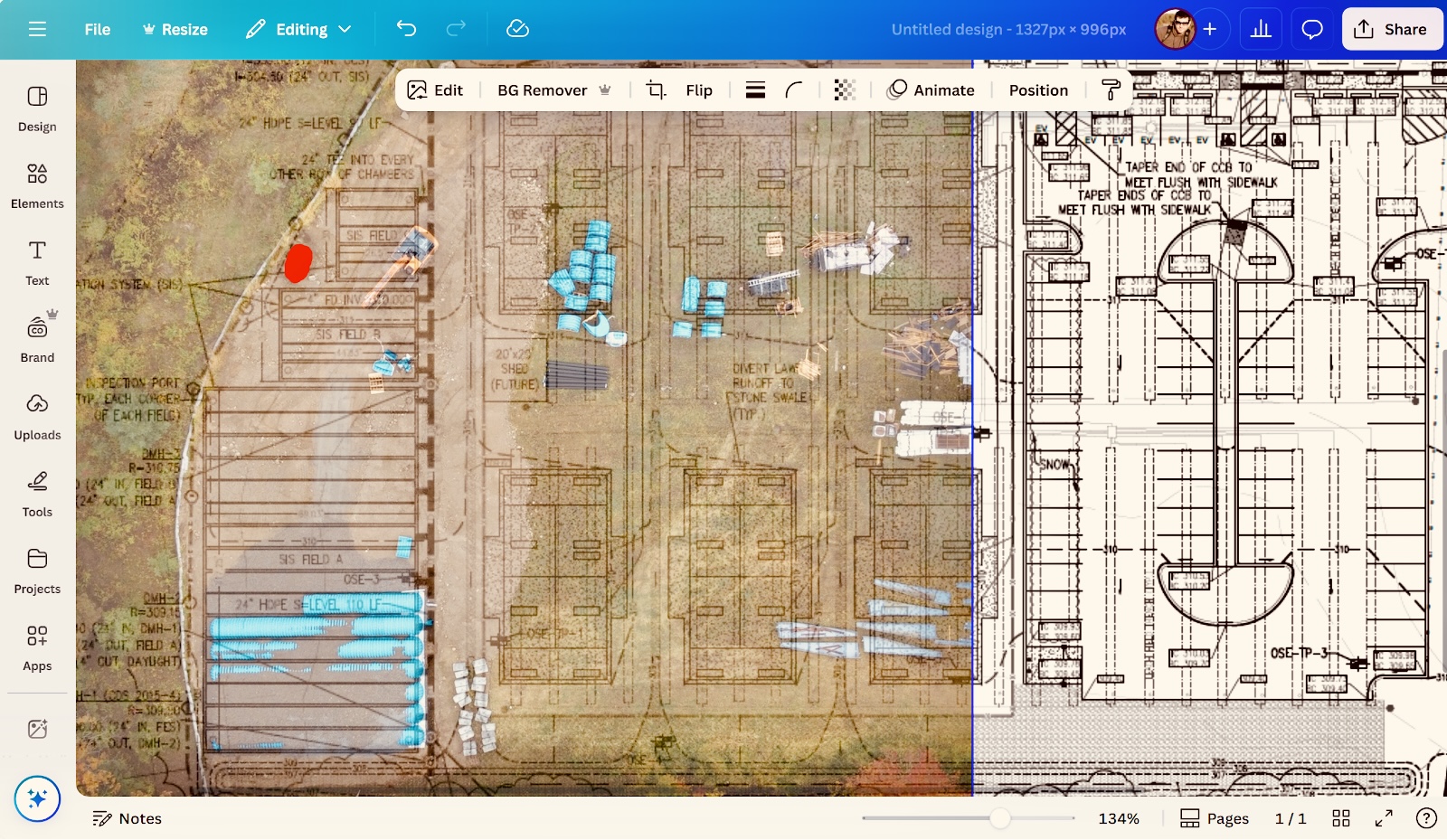Click the copy-style paint roller icon
The height and width of the screenshot is (840, 1447).
1110,90
